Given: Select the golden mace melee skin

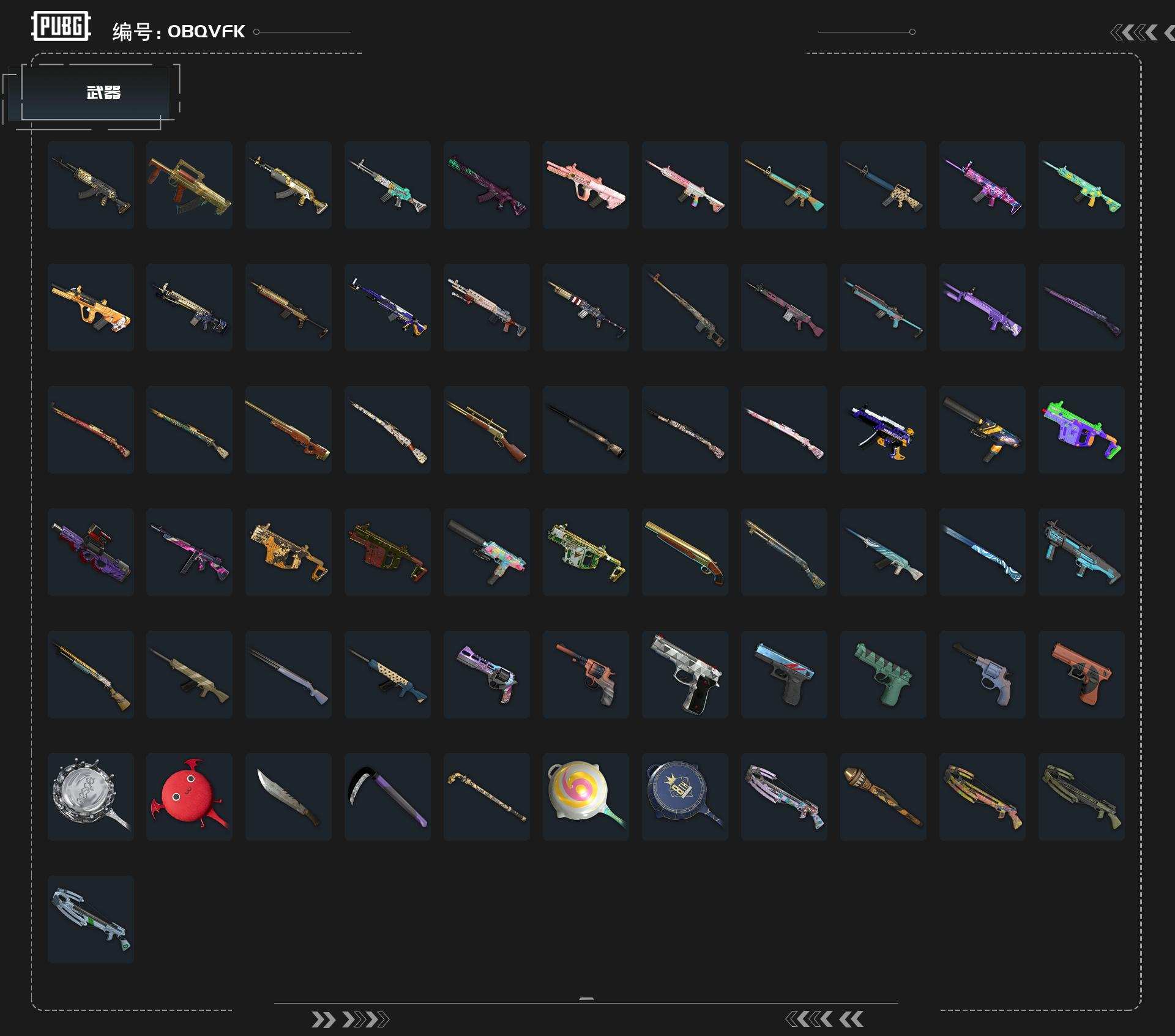Looking at the screenshot, I should pos(883,797).
